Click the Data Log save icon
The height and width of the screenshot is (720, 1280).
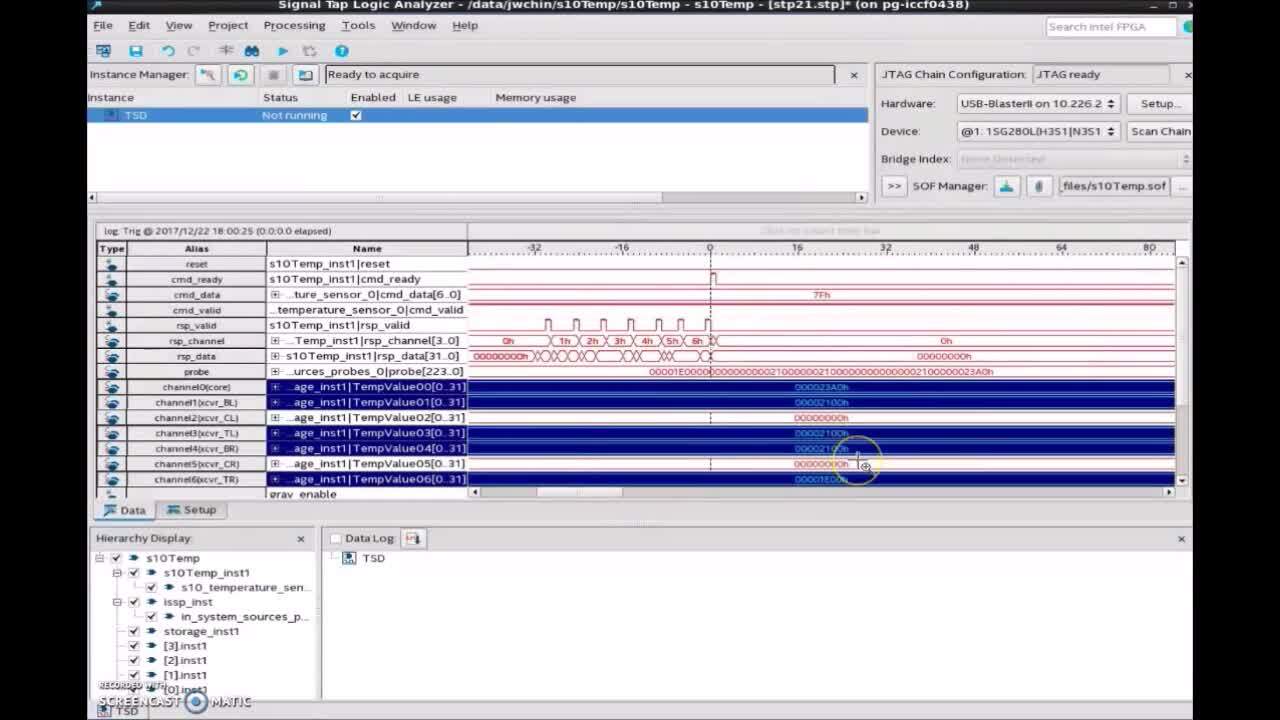point(412,538)
